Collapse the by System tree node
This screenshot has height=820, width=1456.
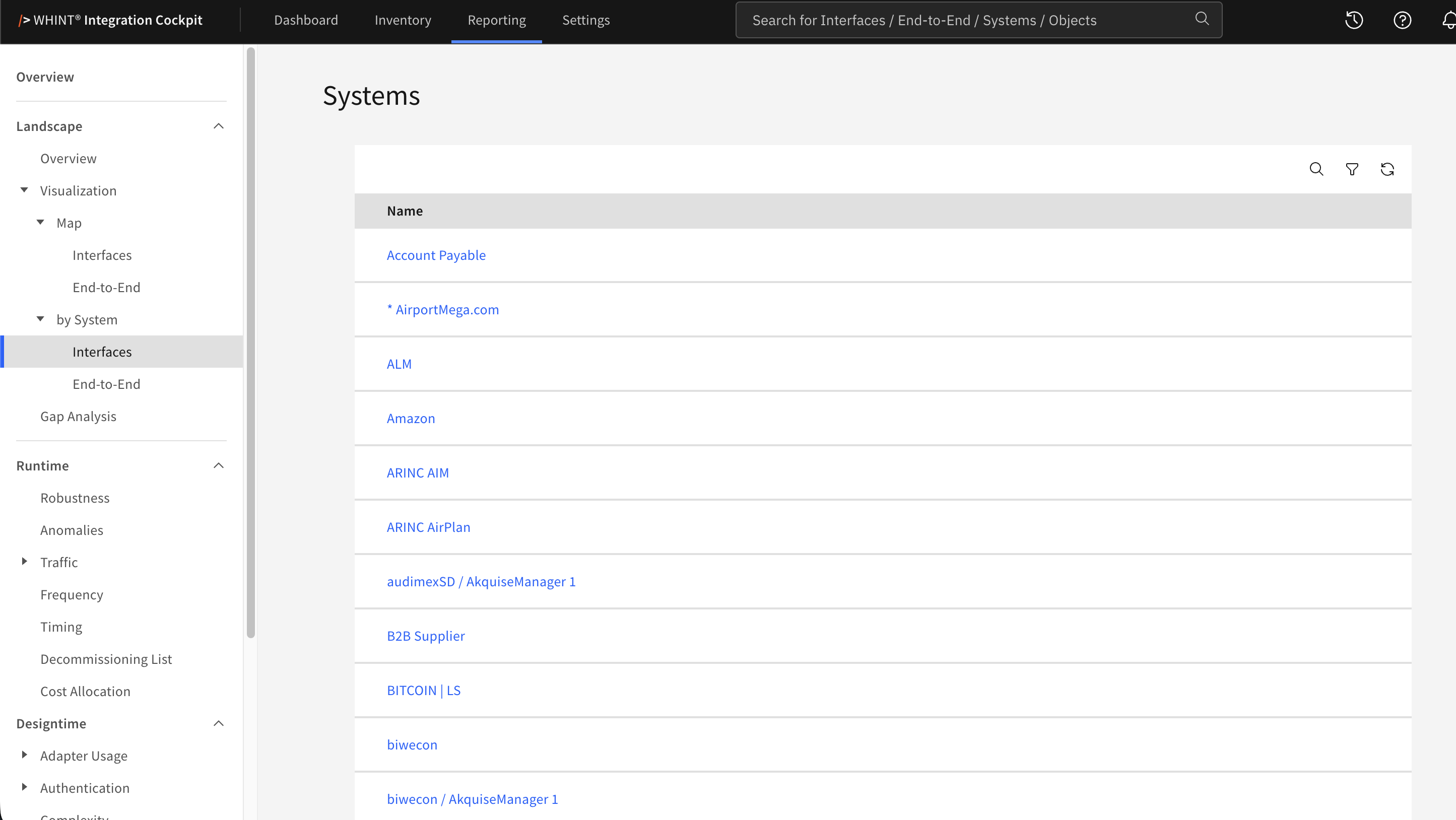[41, 319]
